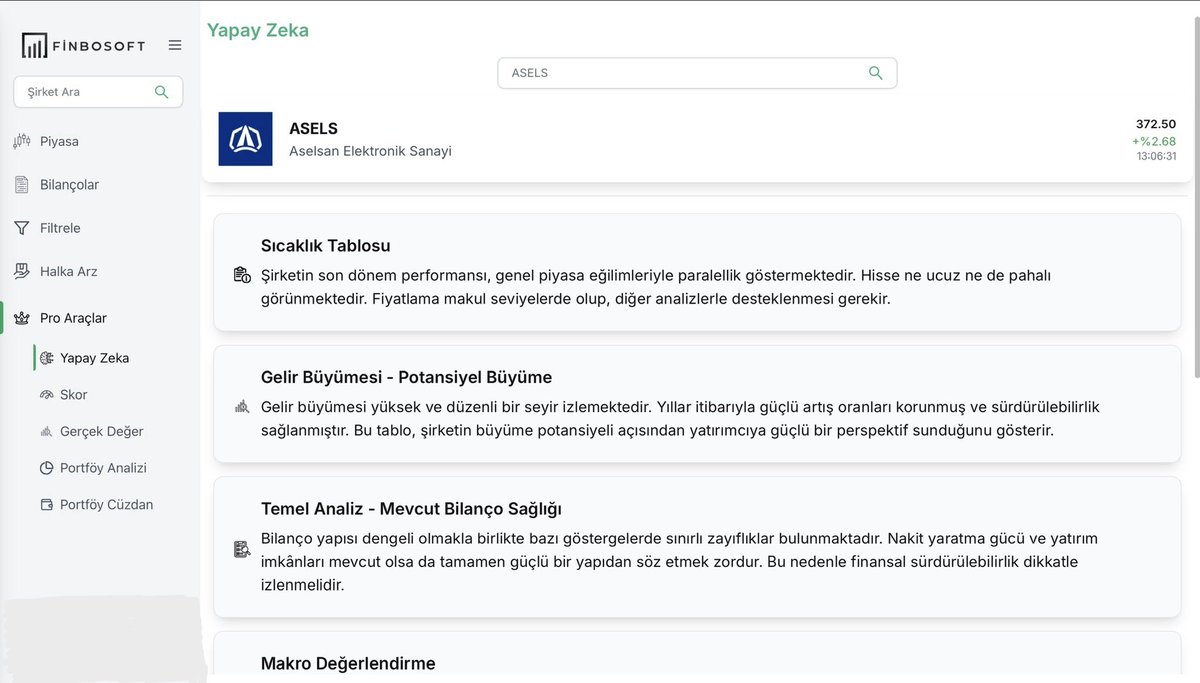Select Portföy Analizi in the sidebar
This screenshot has width=1200, height=683.
pyautogui.click(x=103, y=468)
